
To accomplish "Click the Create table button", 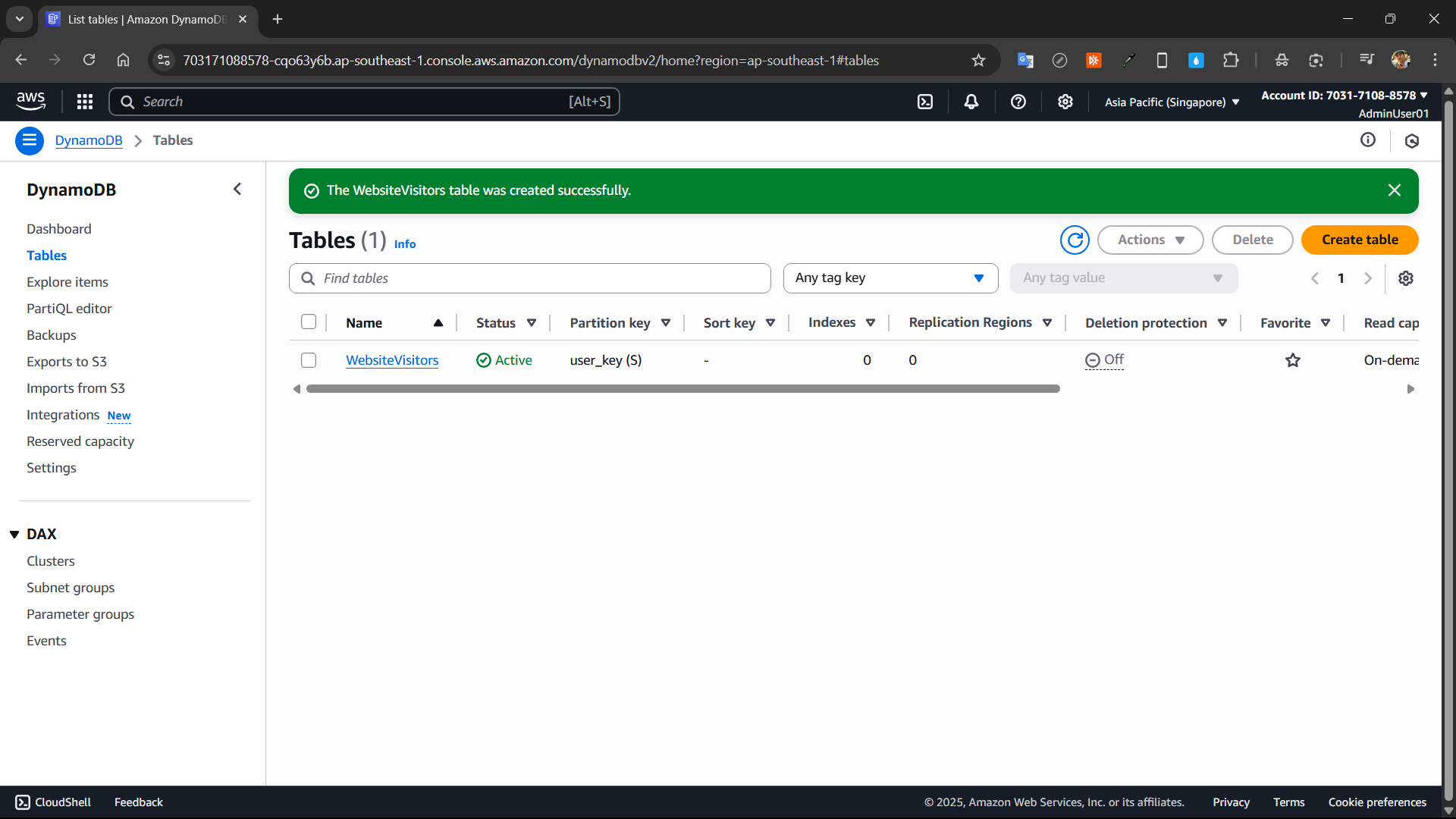I will [1360, 240].
